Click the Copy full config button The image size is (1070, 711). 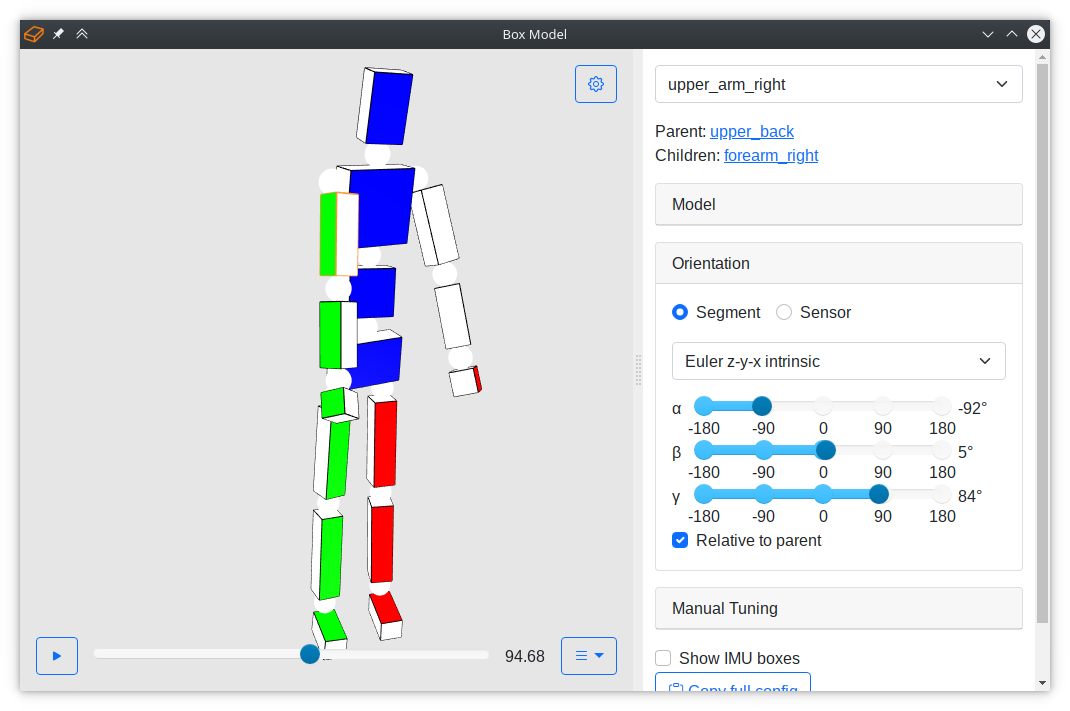733,682
